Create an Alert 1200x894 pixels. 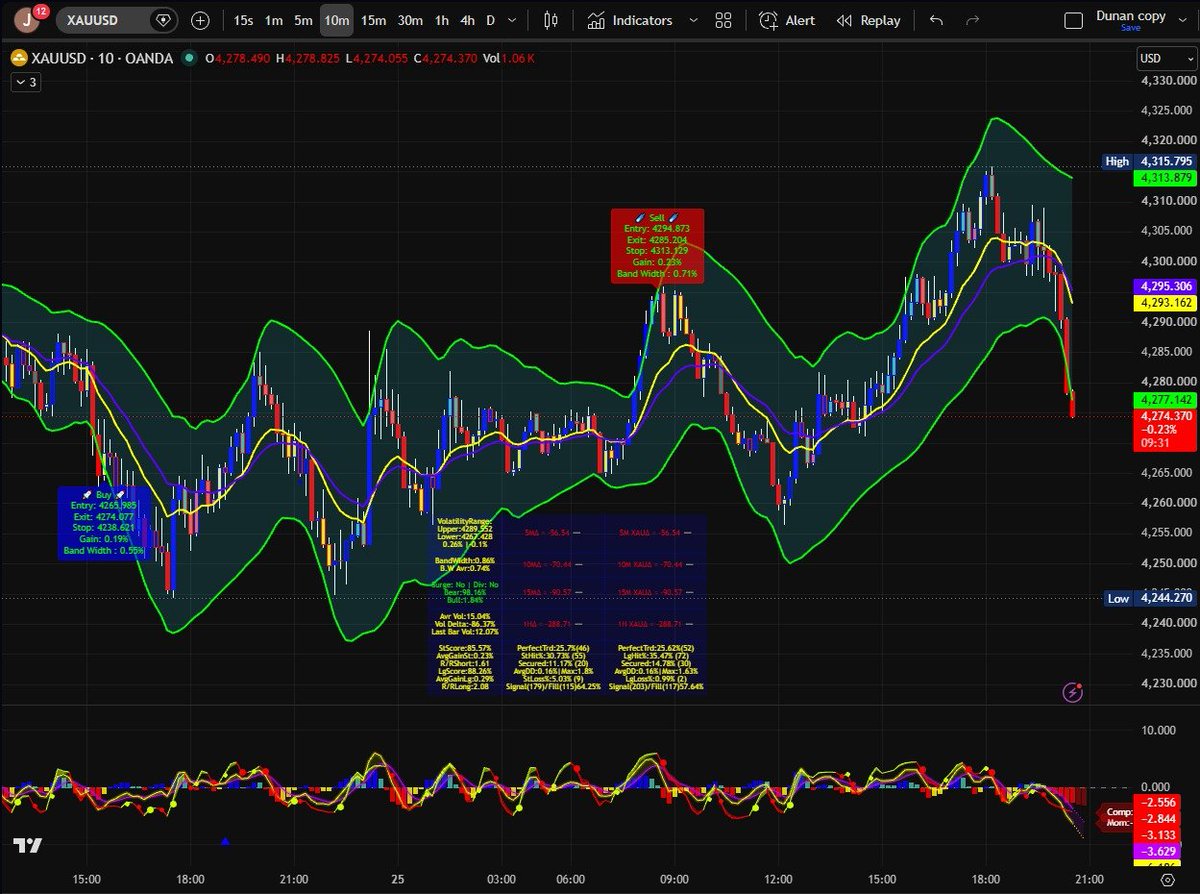pos(786,20)
